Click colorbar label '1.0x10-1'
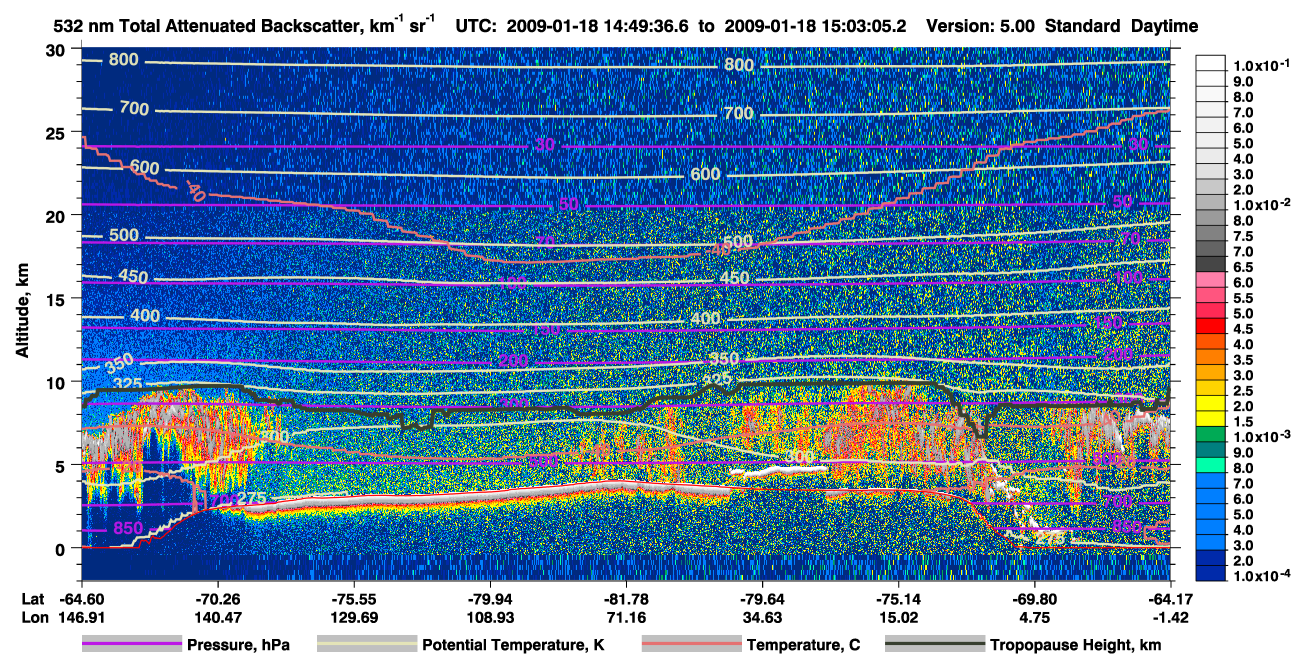This screenshot has width=1300, height=667. [1260, 65]
